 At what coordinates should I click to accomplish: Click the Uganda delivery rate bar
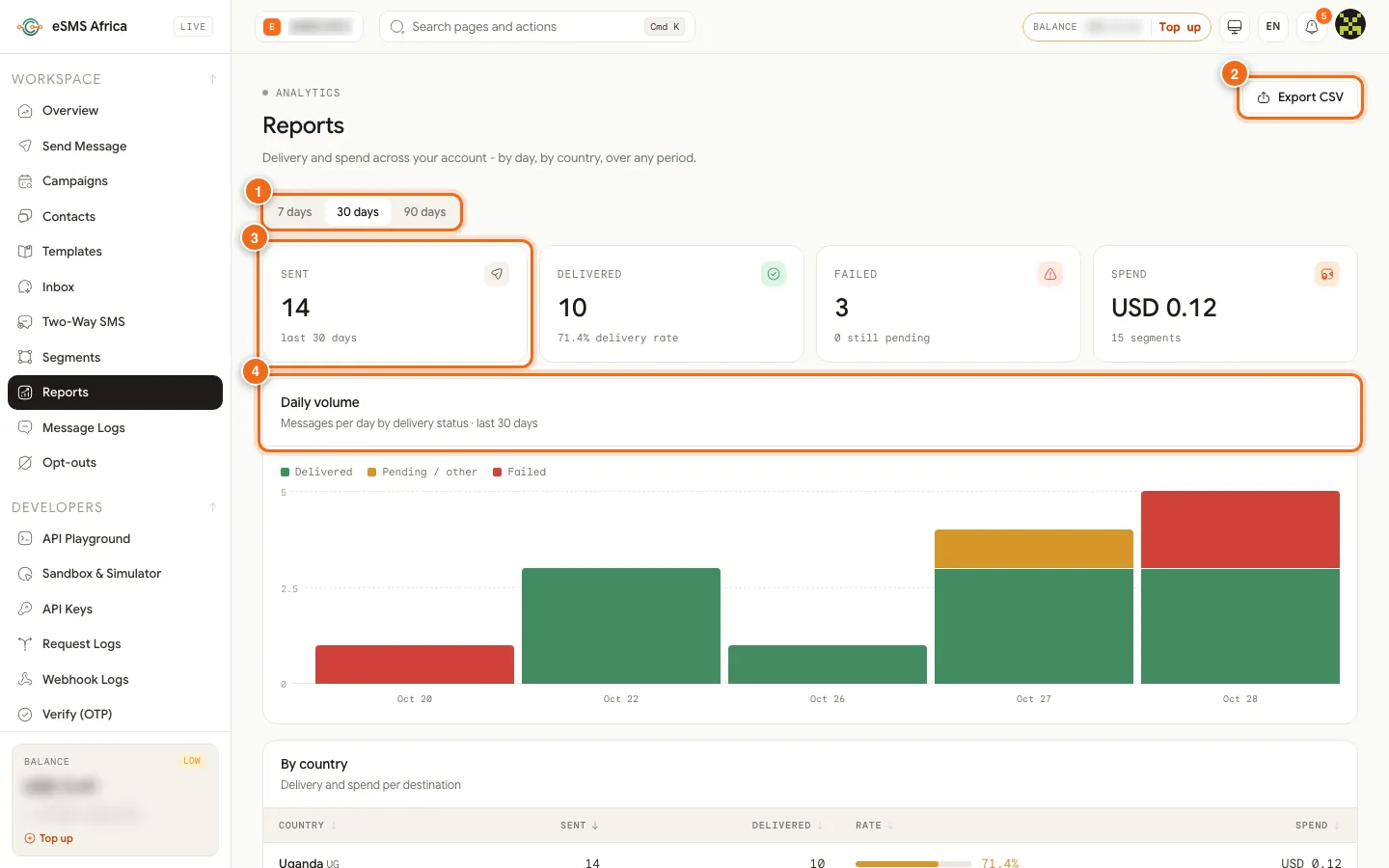pyautogui.click(x=912, y=864)
